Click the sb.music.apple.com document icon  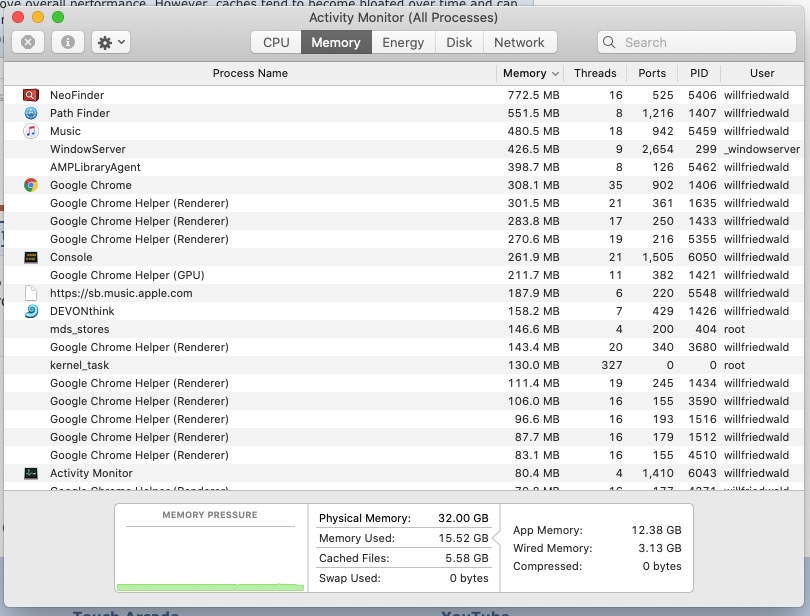pyautogui.click(x=31, y=293)
